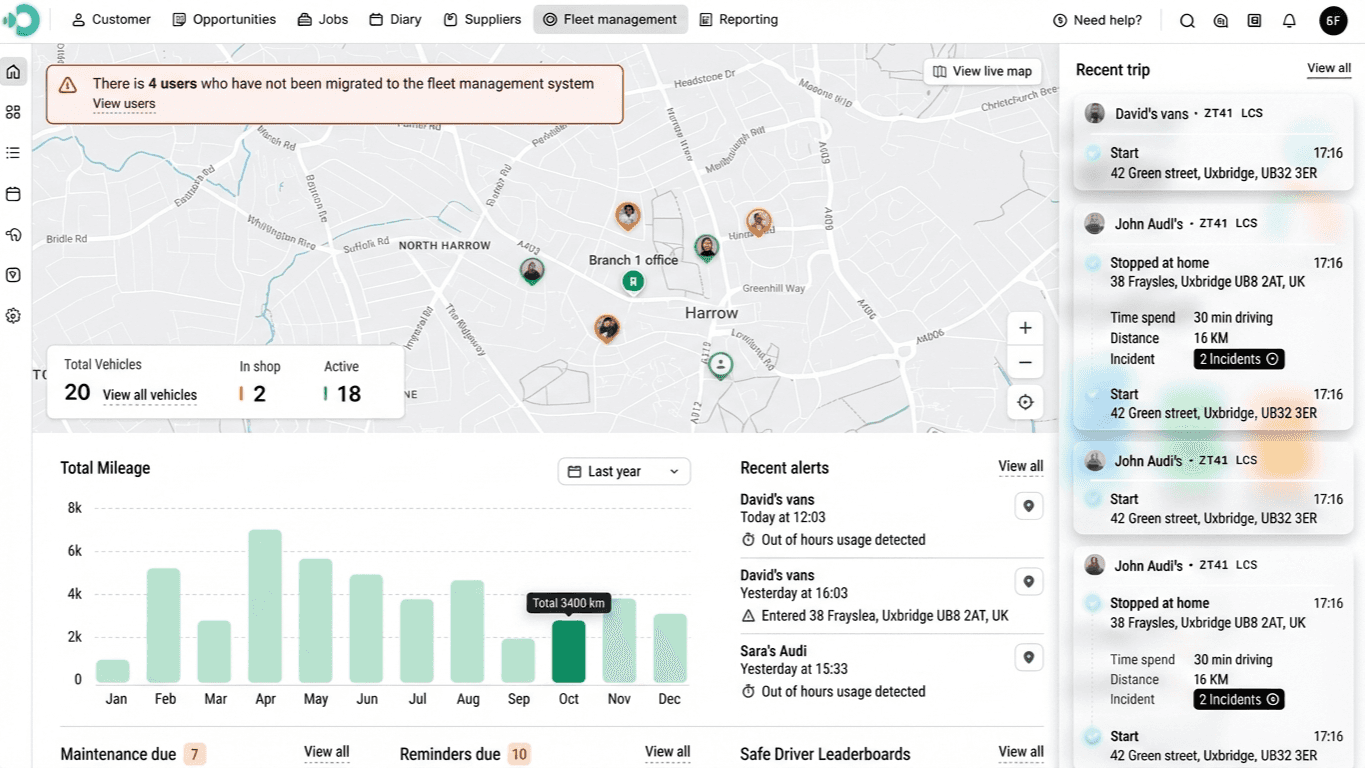Expand the lower 2 Incidents badge
Screen dimensions: 1365x768
click(1239, 700)
